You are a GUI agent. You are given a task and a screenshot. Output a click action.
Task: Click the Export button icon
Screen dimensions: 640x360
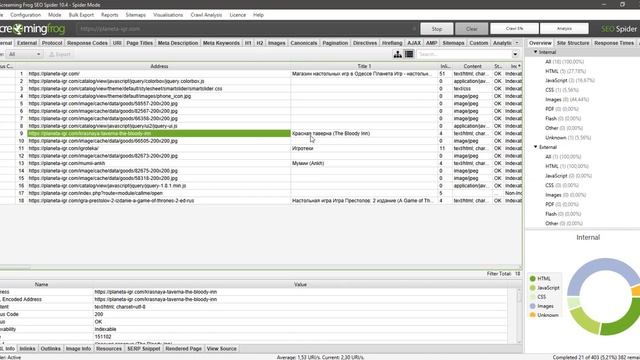click(x=52, y=54)
